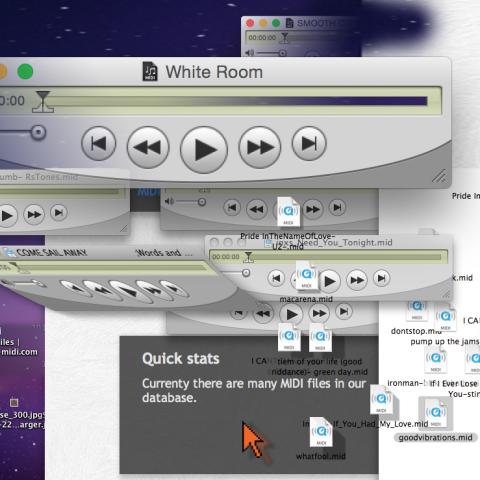Select the whatfool.mid file icon
The image size is (480, 480).
pos(321,432)
